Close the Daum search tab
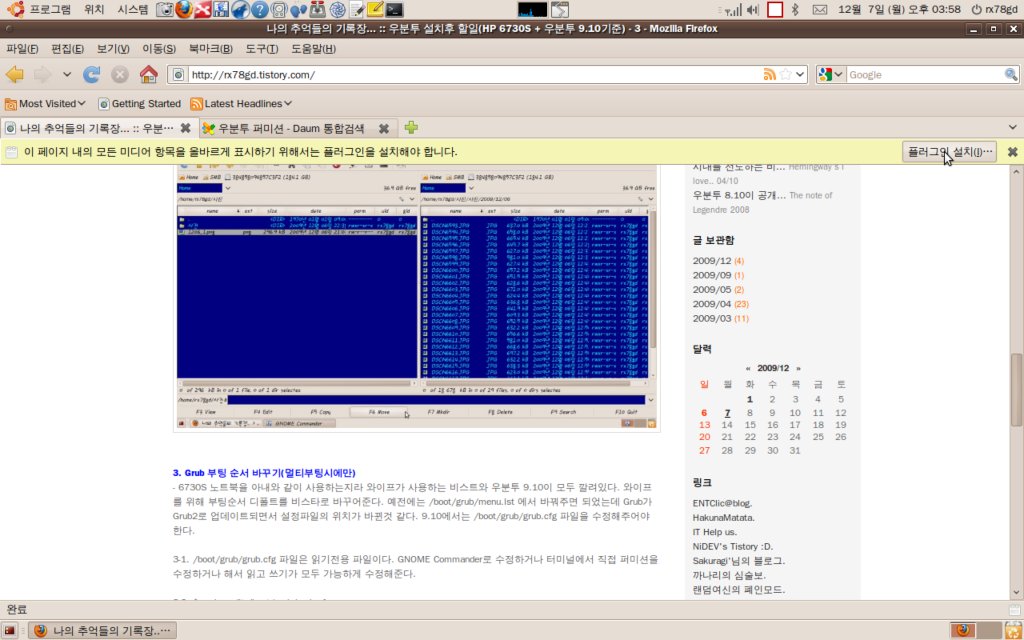The height and width of the screenshot is (640, 1024). pos(384,128)
